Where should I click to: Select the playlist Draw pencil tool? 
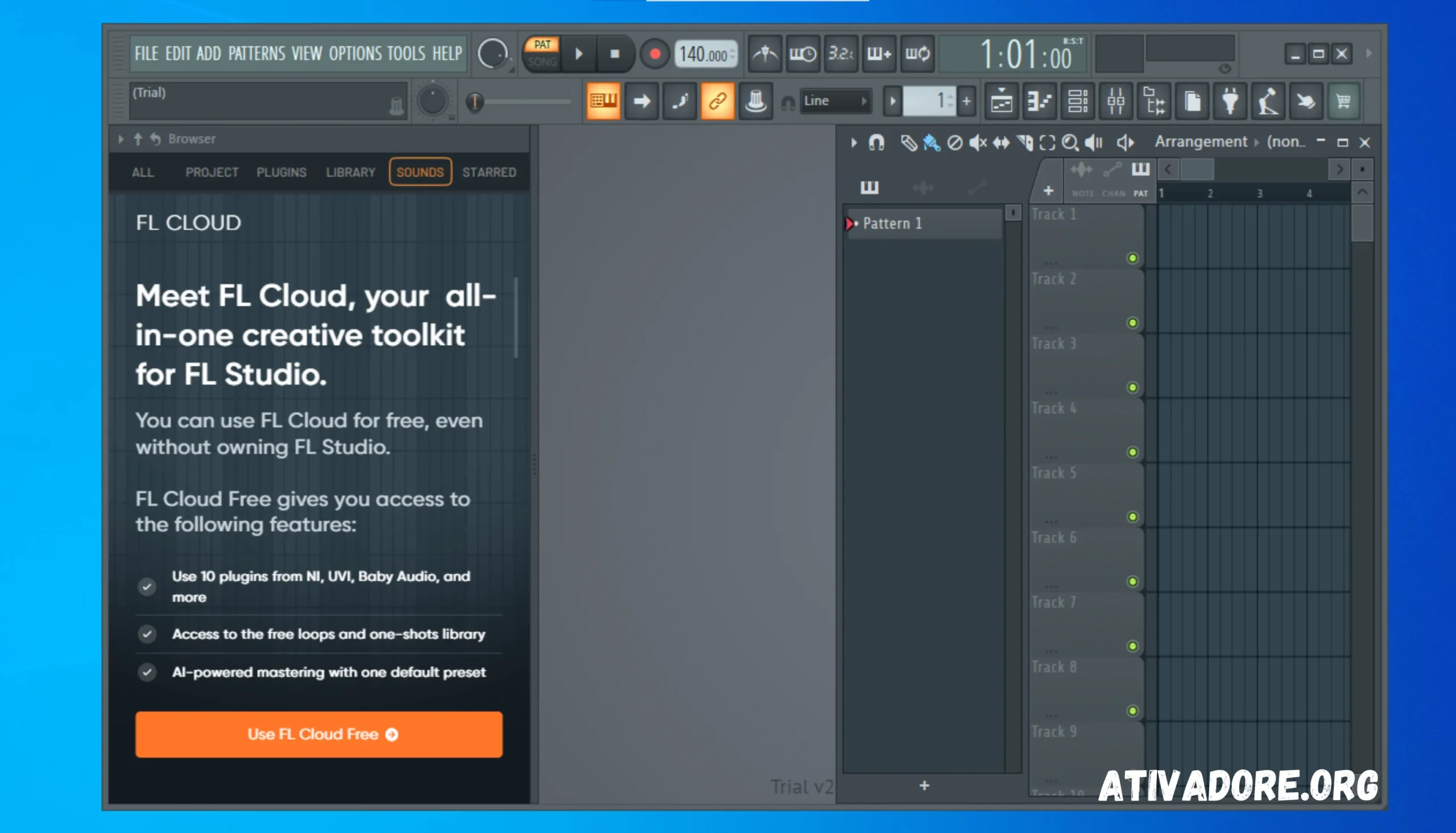[x=908, y=143]
